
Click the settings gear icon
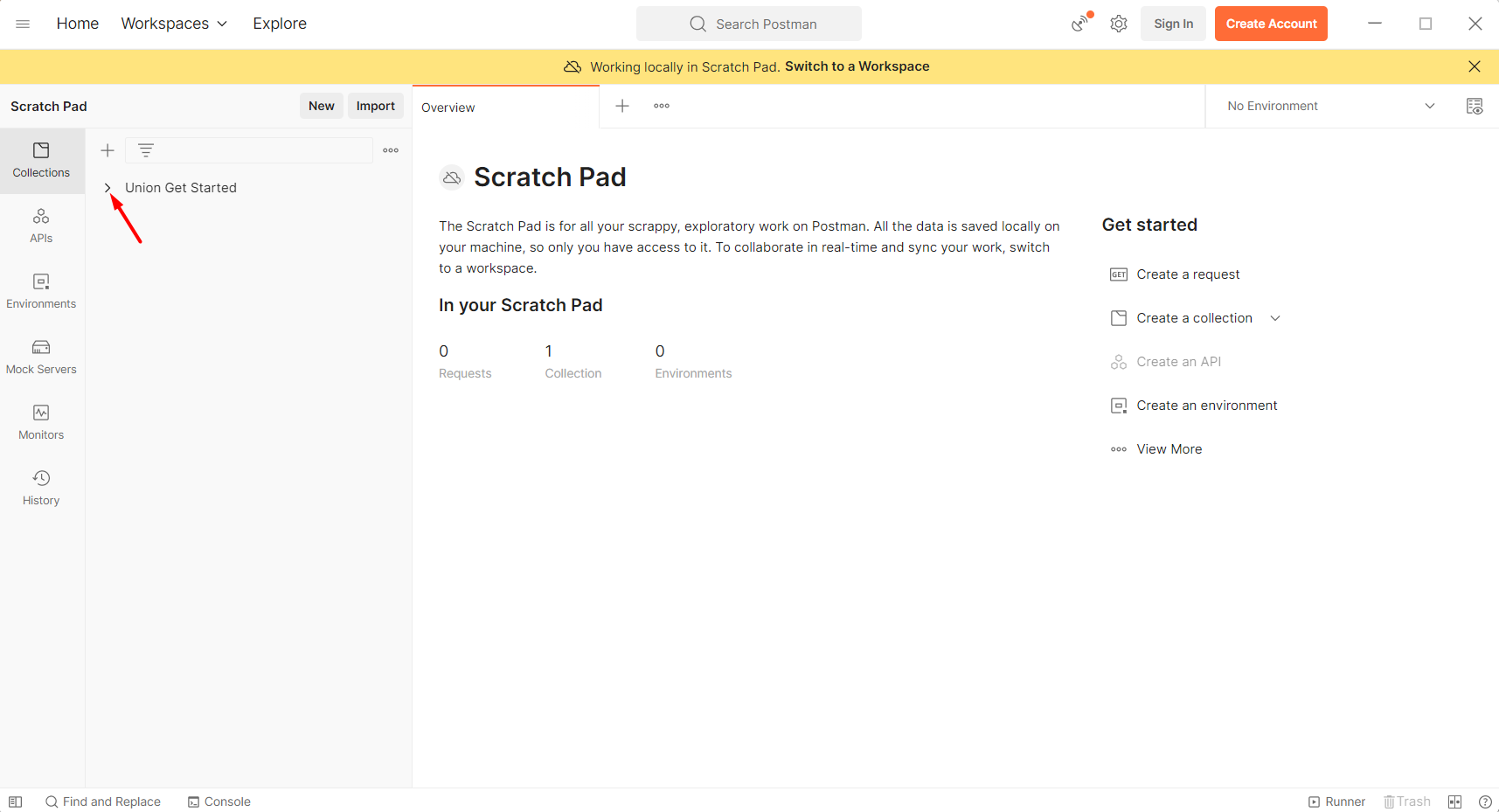tap(1119, 24)
